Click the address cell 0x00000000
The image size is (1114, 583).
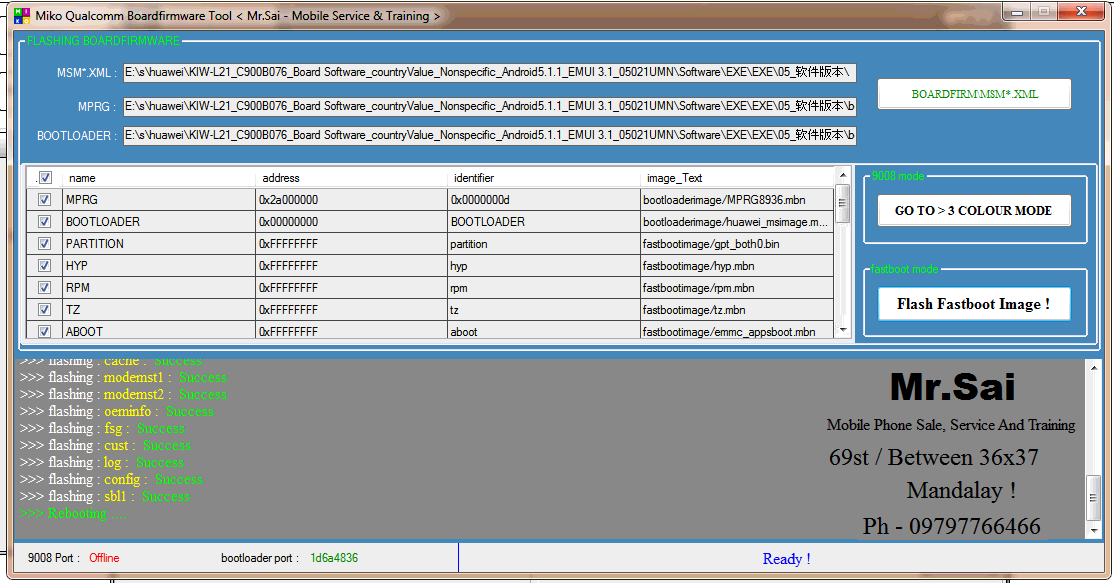[x=352, y=222]
